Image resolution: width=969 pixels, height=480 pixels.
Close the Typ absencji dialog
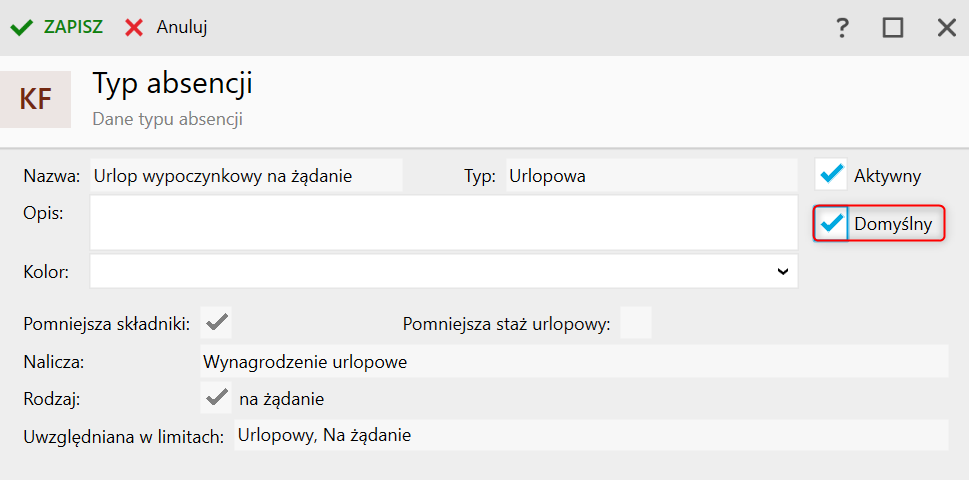[946, 28]
